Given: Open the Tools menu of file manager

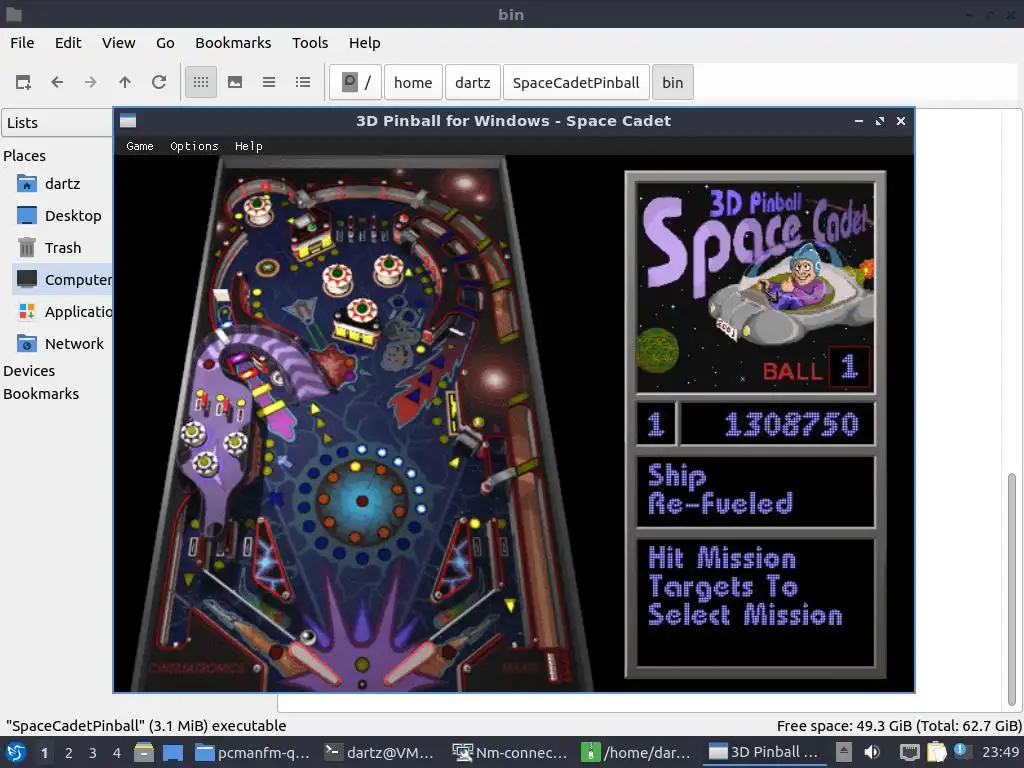Looking at the screenshot, I should pos(310,43).
